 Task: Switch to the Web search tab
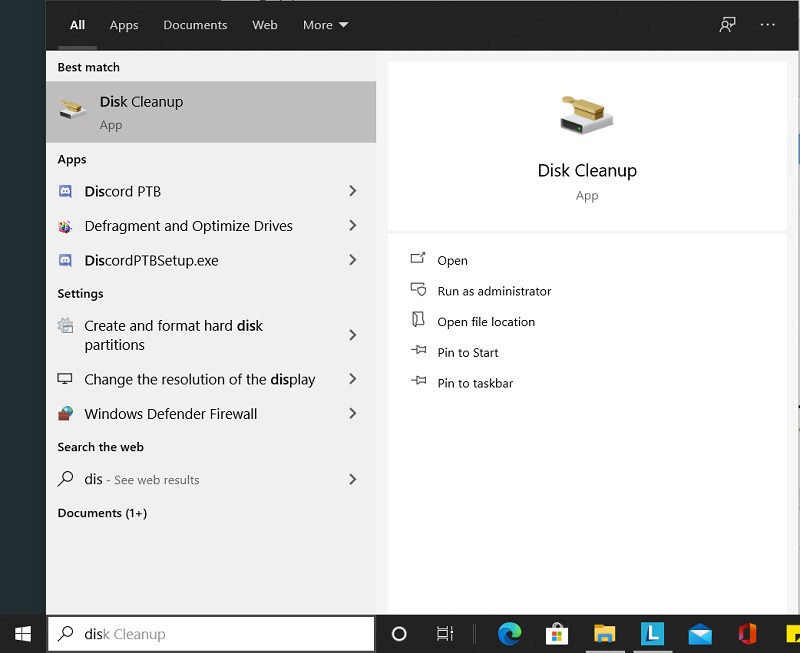tap(265, 25)
